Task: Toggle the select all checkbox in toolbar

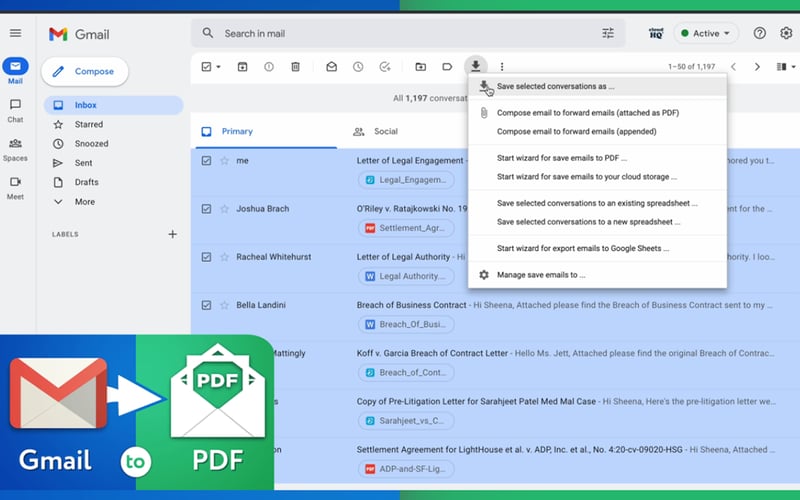Action: 206,67
